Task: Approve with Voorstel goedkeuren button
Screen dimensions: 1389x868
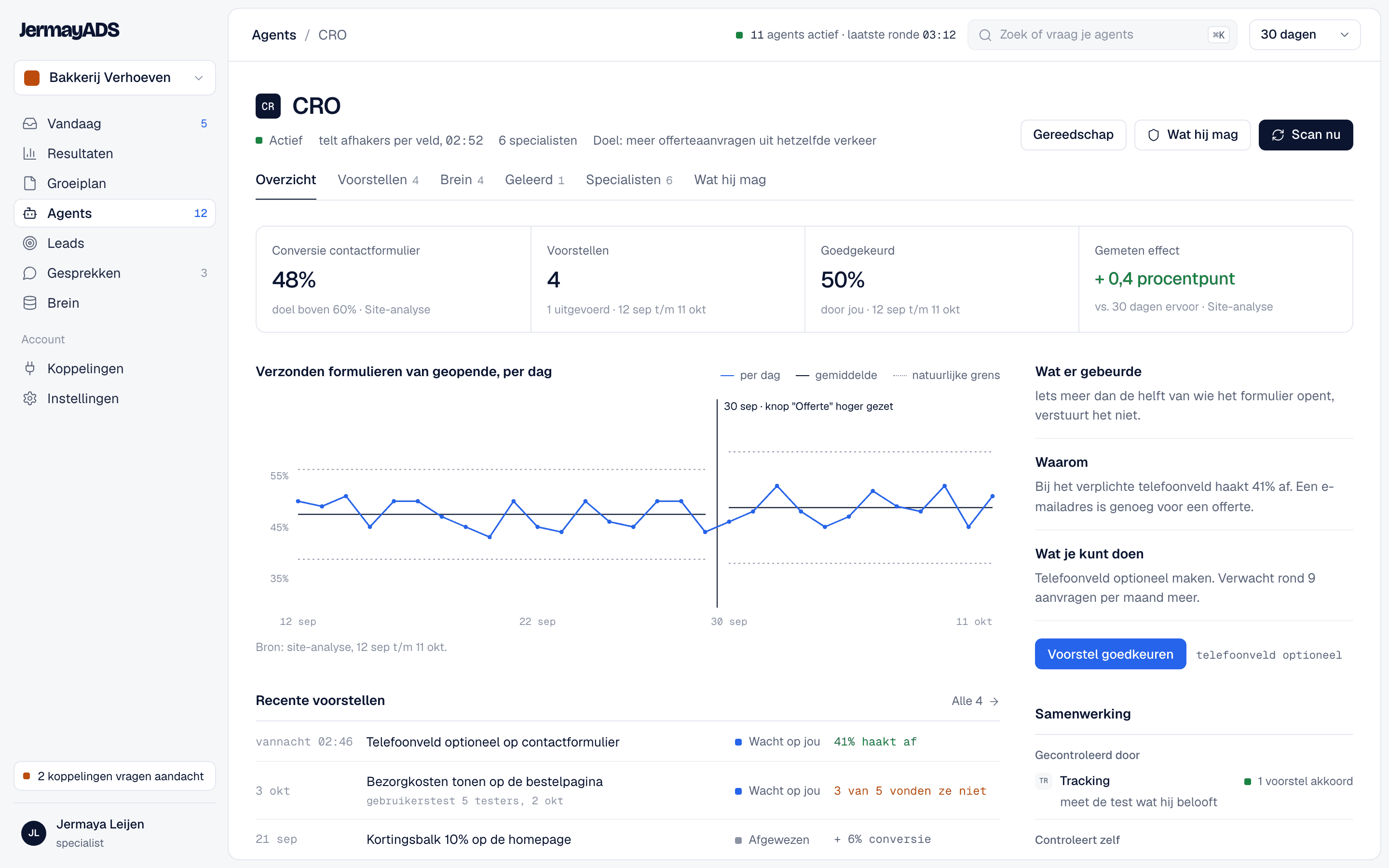Action: coord(1110,654)
